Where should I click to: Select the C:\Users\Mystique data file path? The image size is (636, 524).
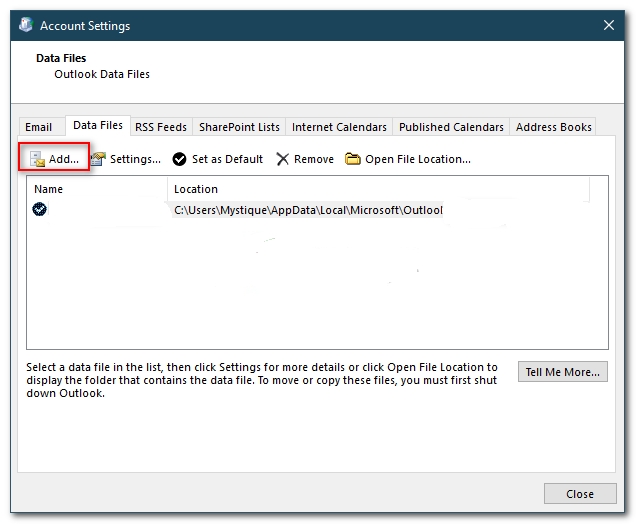click(x=308, y=210)
